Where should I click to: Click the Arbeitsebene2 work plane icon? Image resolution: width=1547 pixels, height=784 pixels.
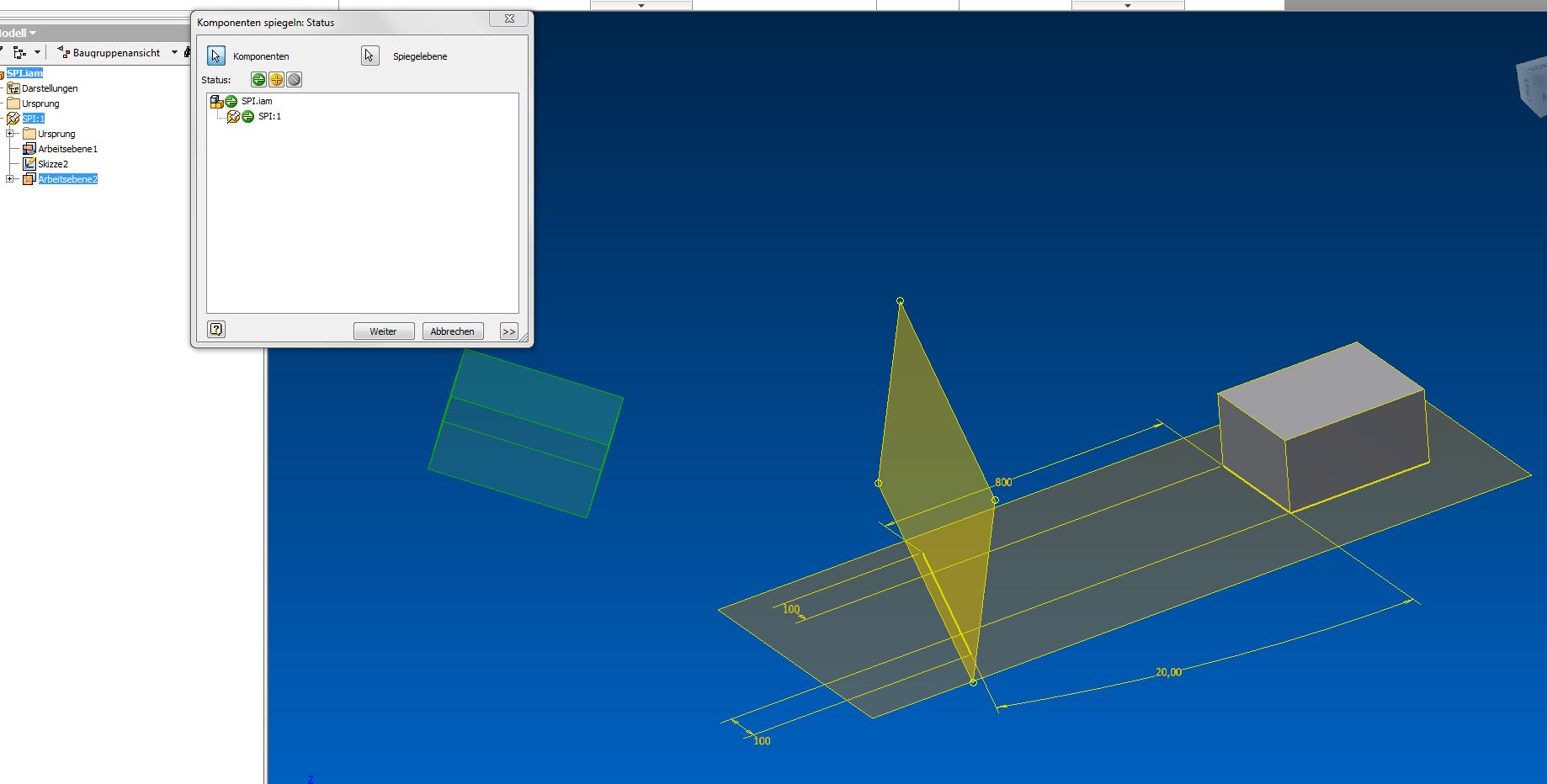click(29, 179)
